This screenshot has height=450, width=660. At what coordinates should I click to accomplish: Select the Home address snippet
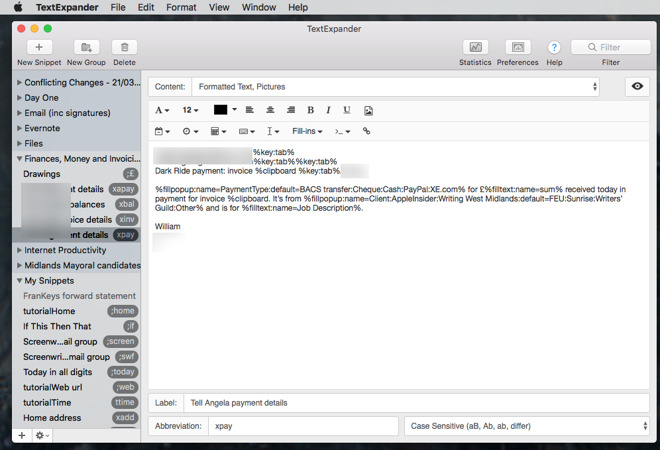[x=77, y=418]
